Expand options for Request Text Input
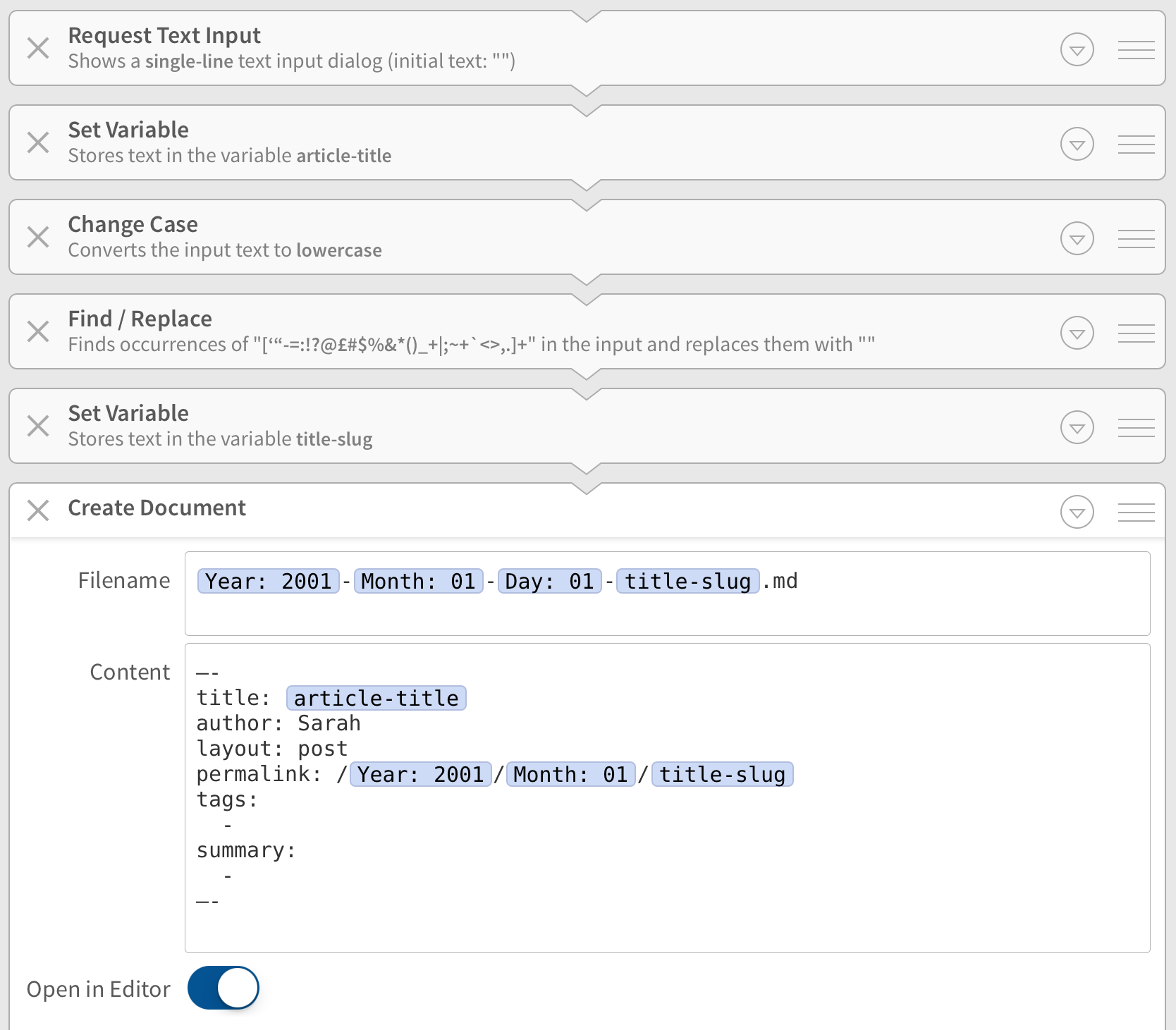Image resolution: width=1176 pixels, height=1030 pixels. 1077,49
